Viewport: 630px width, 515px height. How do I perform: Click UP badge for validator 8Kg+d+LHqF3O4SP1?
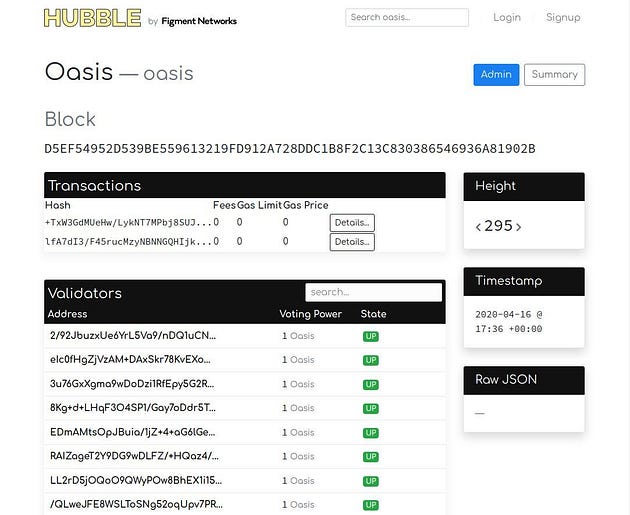pos(370,409)
